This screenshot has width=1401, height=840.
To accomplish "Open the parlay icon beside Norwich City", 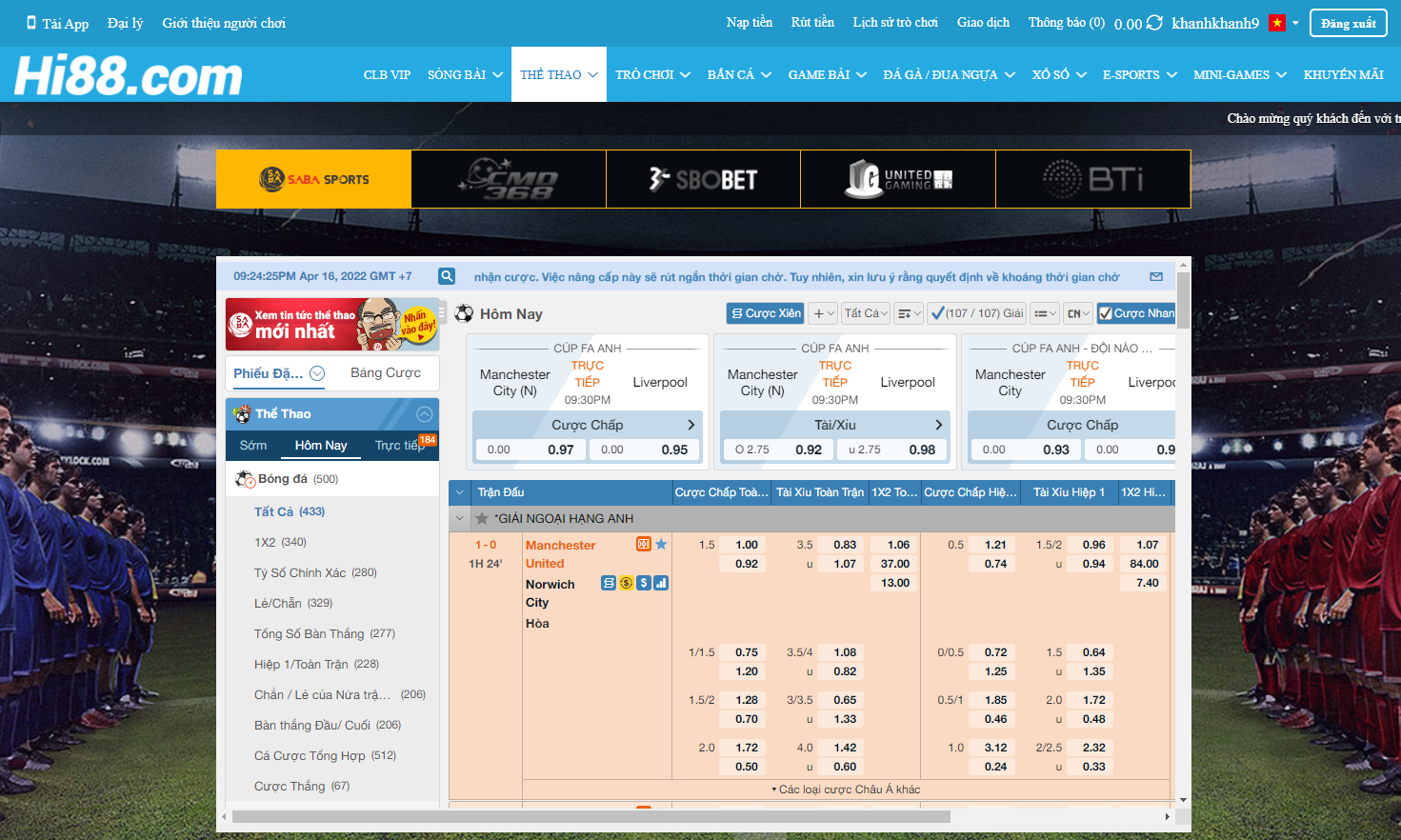I will click(609, 583).
